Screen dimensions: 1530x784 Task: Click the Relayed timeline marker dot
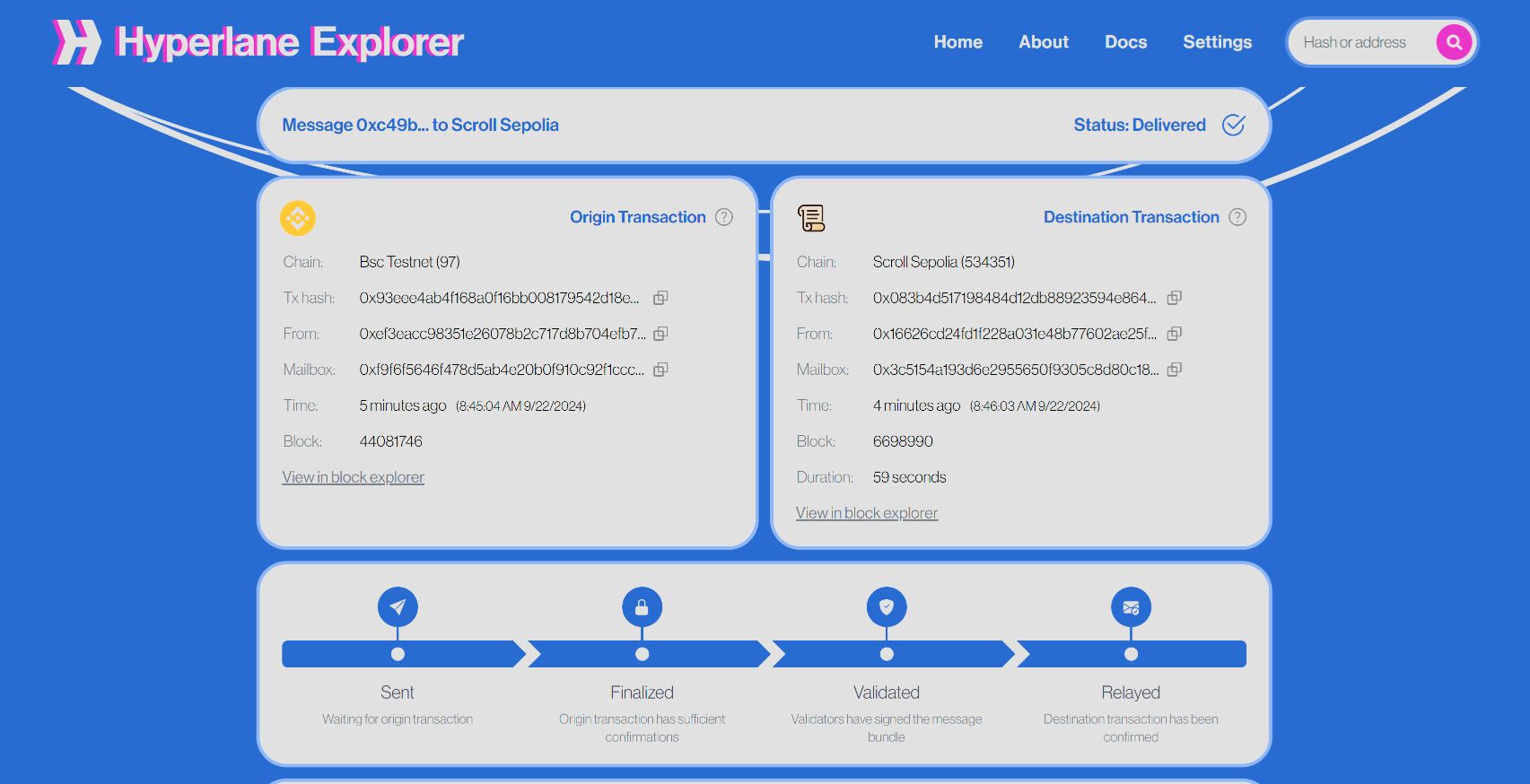pos(1131,654)
